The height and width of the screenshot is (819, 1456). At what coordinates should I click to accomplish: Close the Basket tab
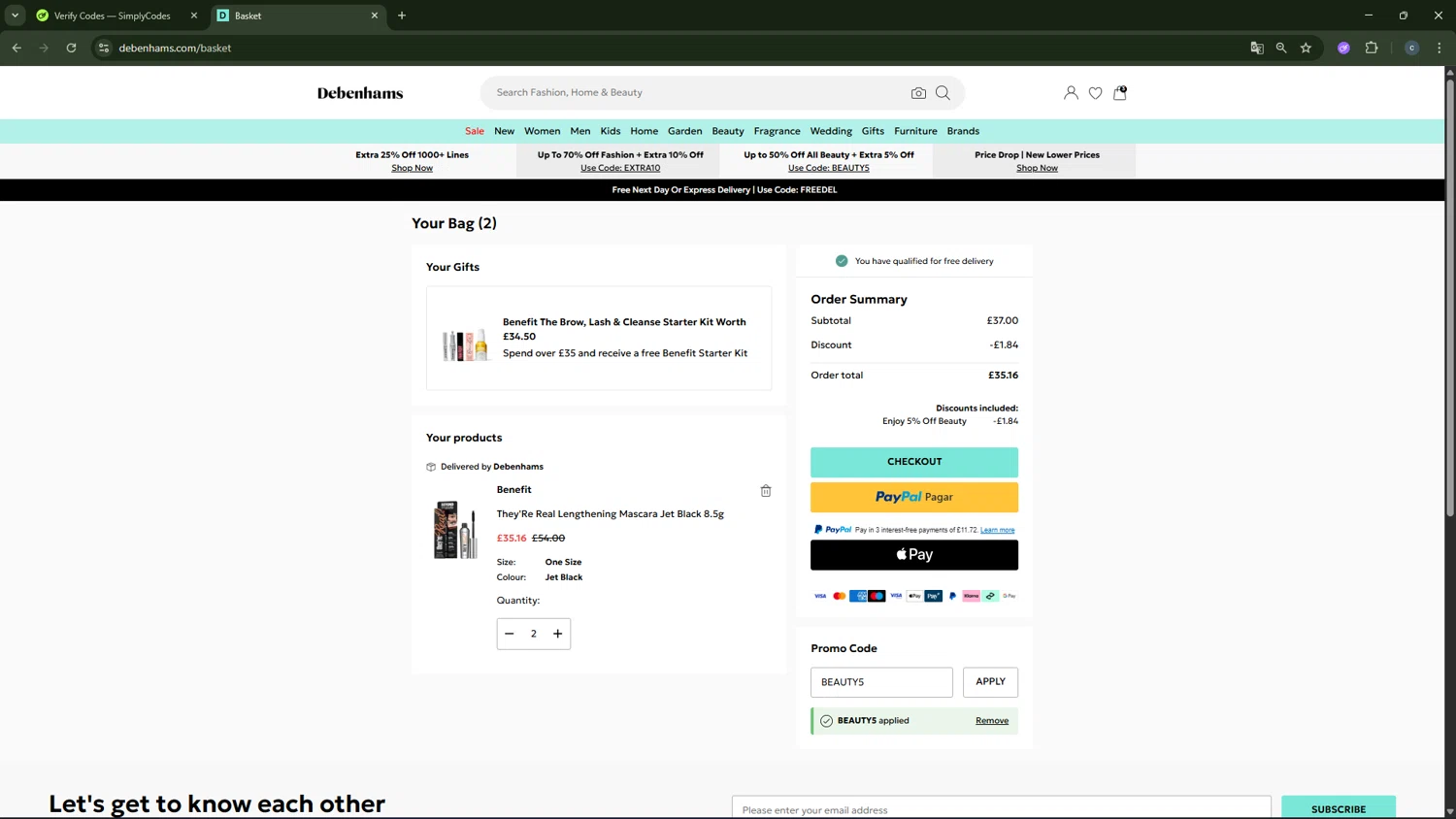[x=375, y=16]
